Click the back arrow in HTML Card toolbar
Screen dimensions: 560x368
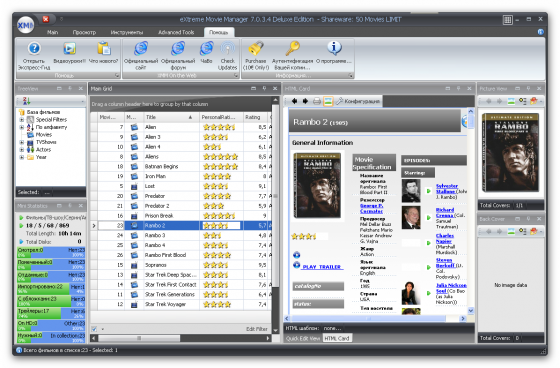point(294,101)
